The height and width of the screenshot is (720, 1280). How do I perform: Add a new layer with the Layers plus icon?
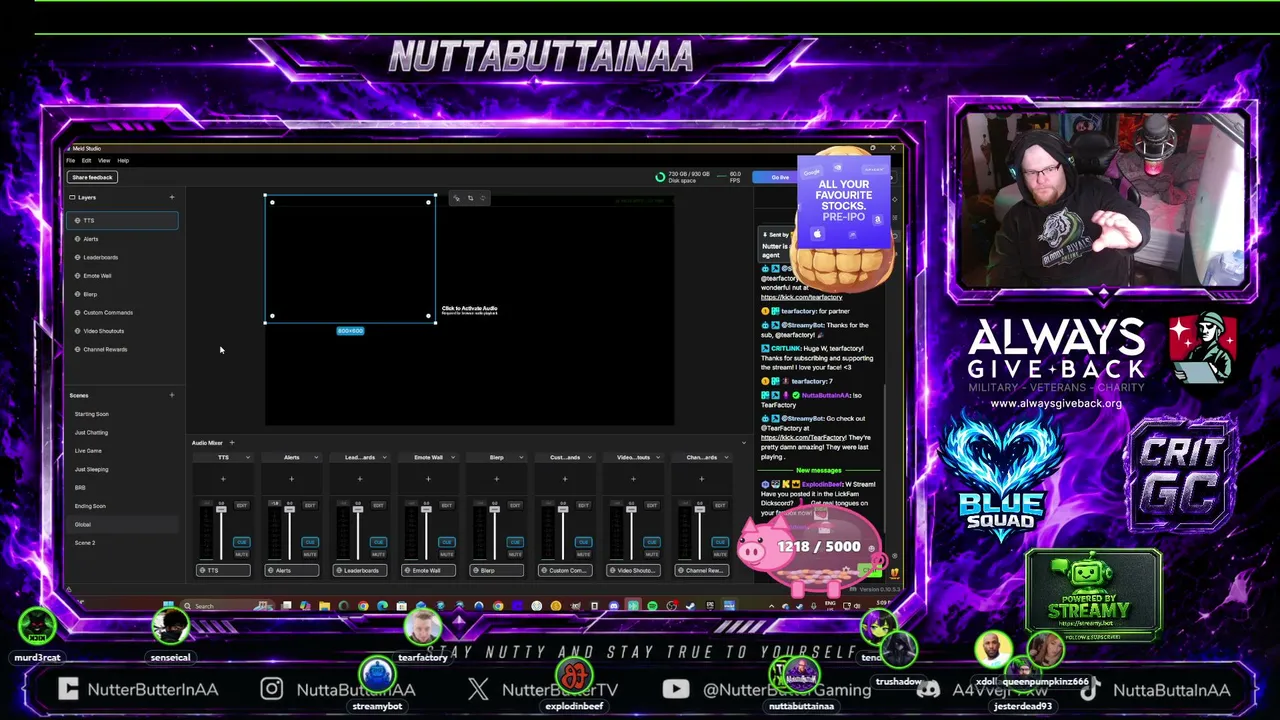(x=171, y=197)
